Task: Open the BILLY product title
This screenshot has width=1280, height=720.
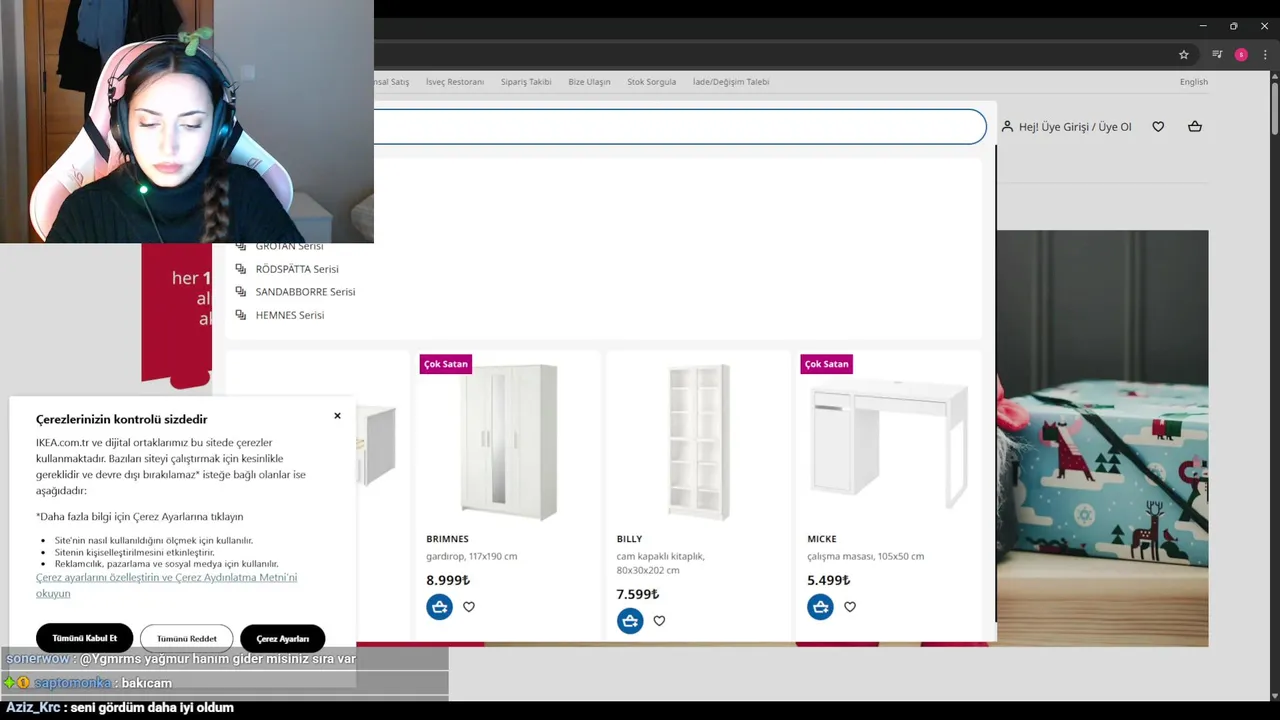Action: (629, 539)
